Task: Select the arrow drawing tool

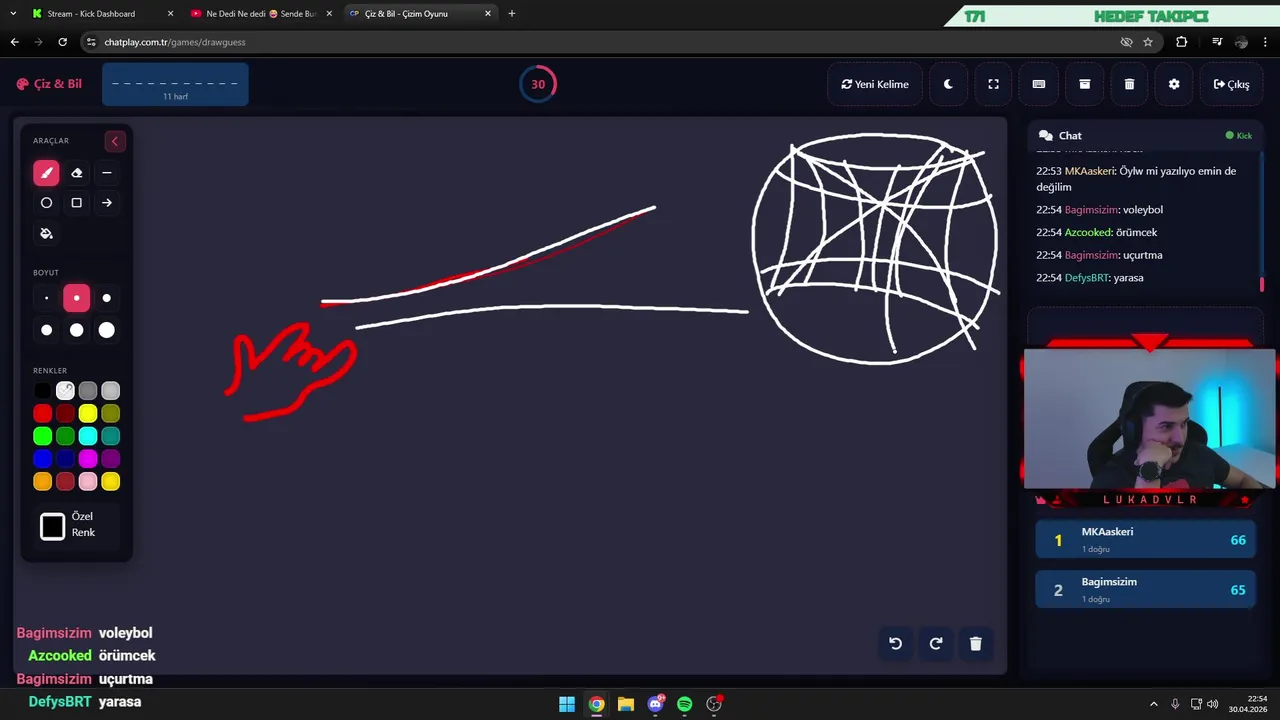Action: pyautogui.click(x=107, y=203)
